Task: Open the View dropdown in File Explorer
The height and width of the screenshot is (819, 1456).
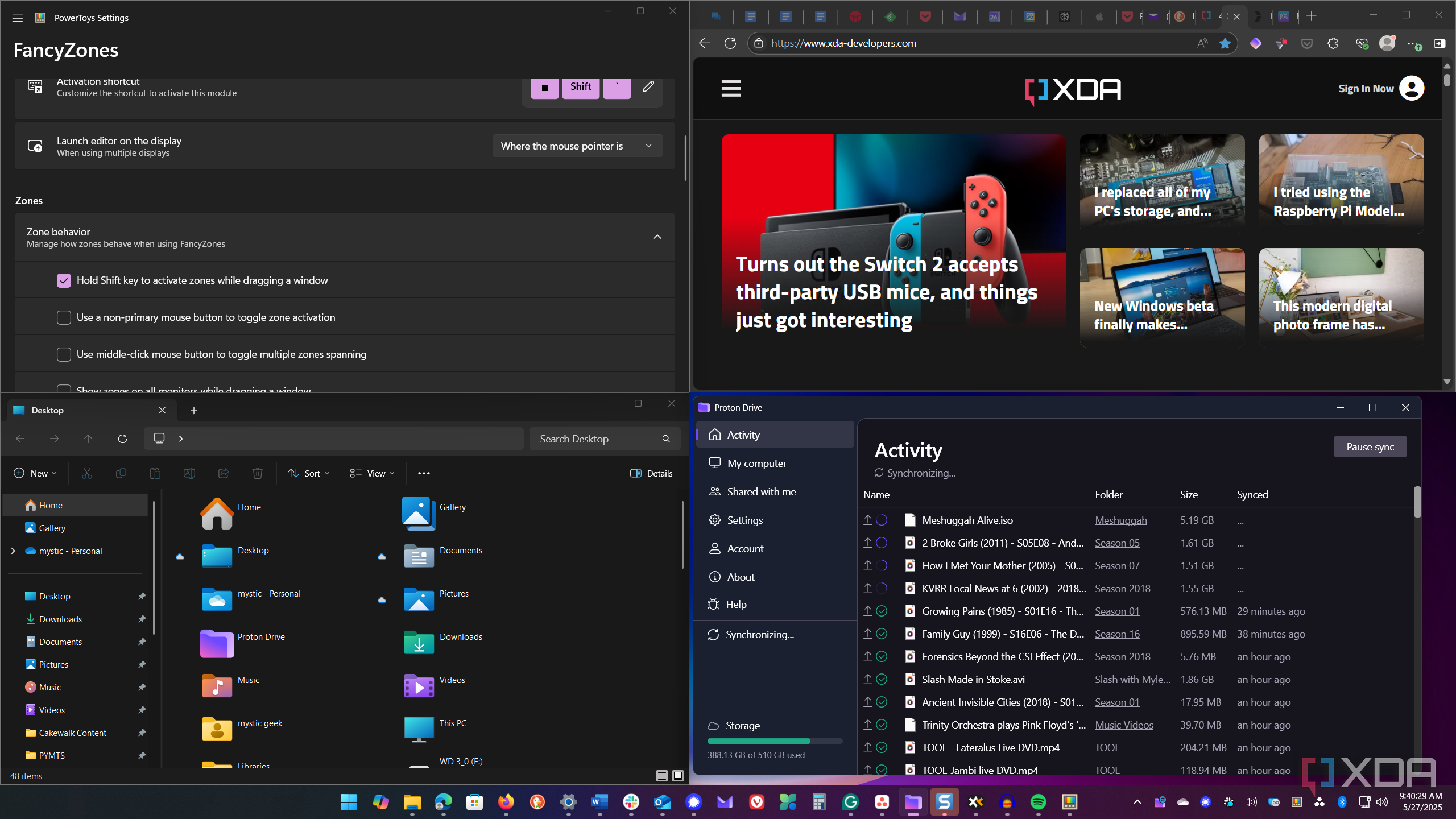Action: point(372,473)
